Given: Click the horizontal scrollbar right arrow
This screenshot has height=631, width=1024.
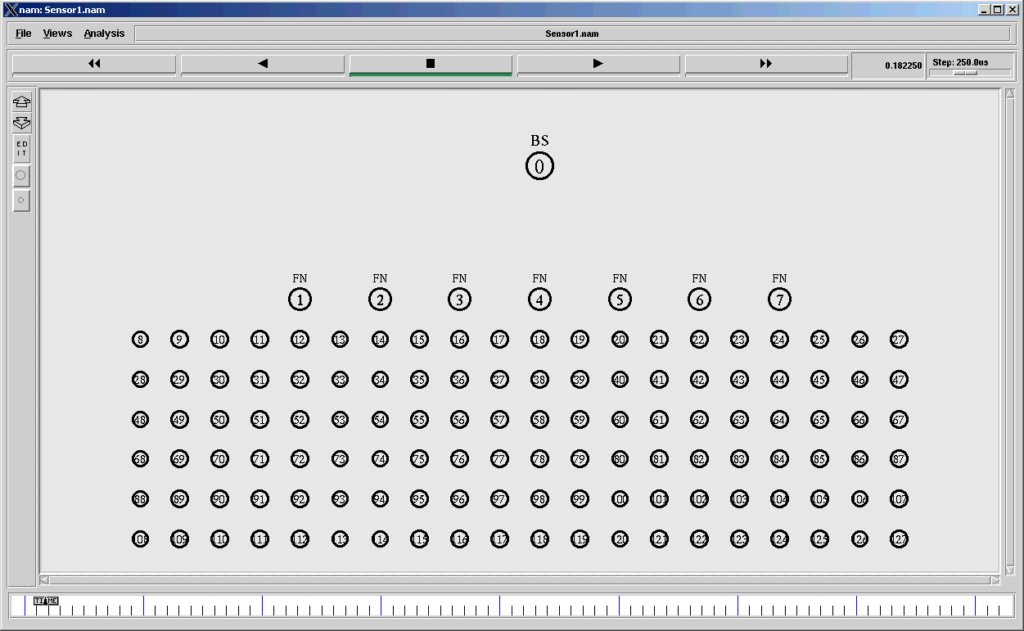Looking at the screenshot, I should (995, 579).
